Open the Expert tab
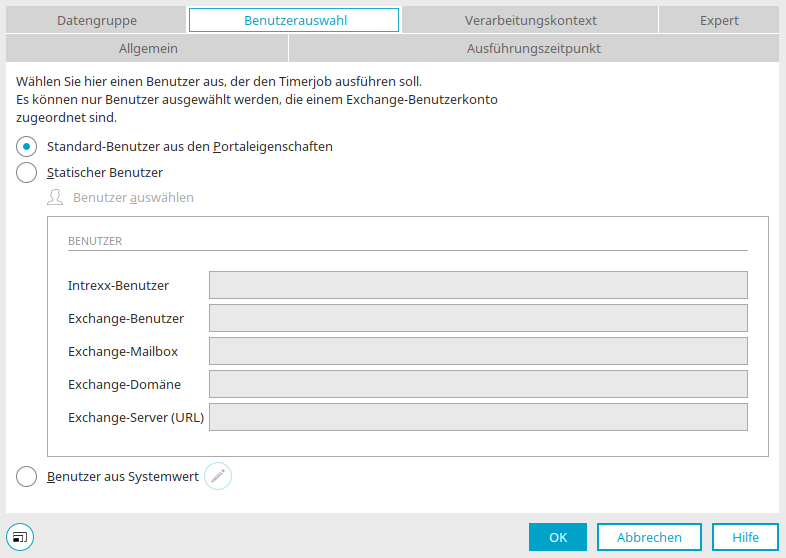The width and height of the screenshot is (786, 558). [719, 20]
